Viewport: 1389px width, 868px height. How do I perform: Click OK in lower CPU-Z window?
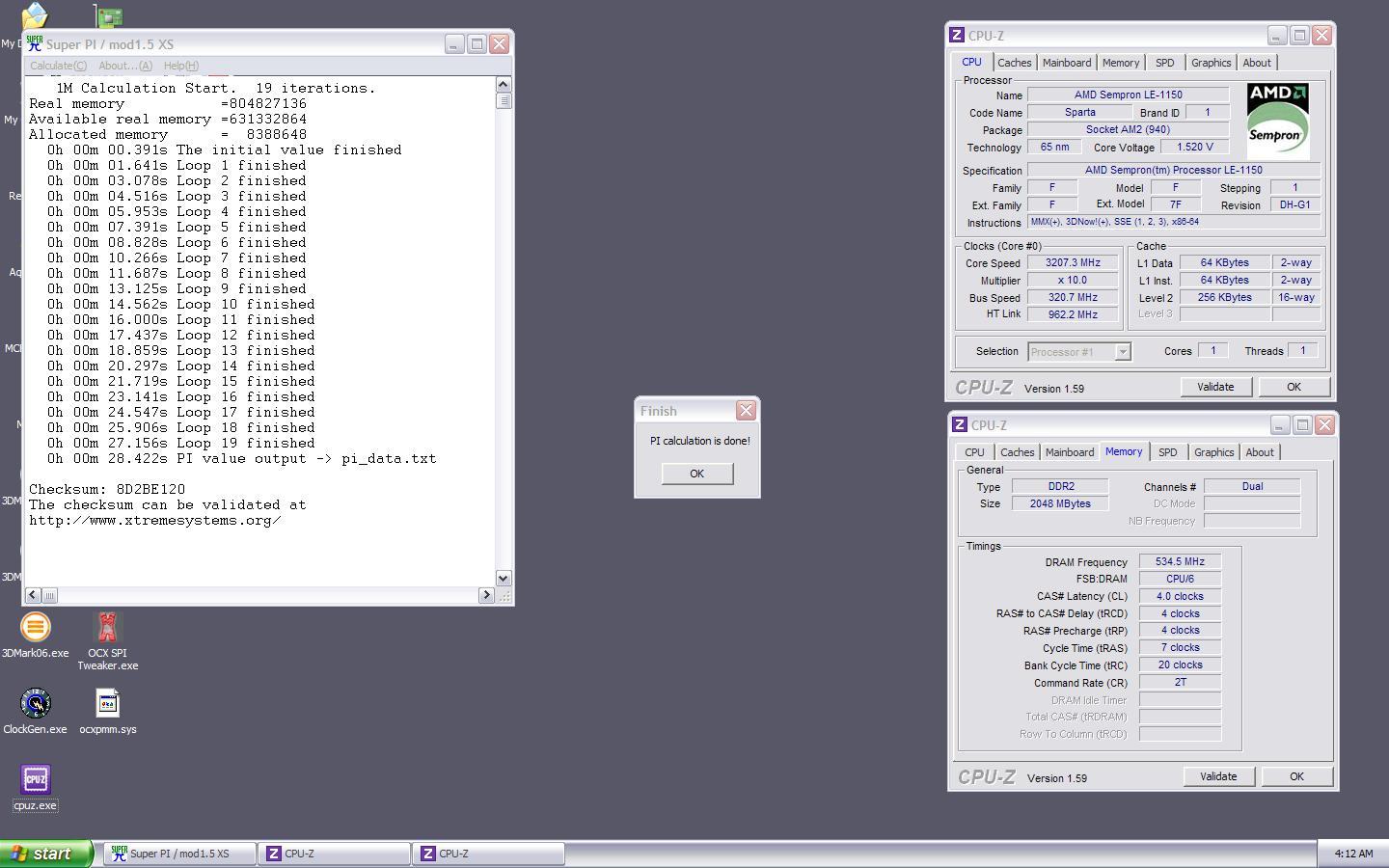coord(1296,776)
